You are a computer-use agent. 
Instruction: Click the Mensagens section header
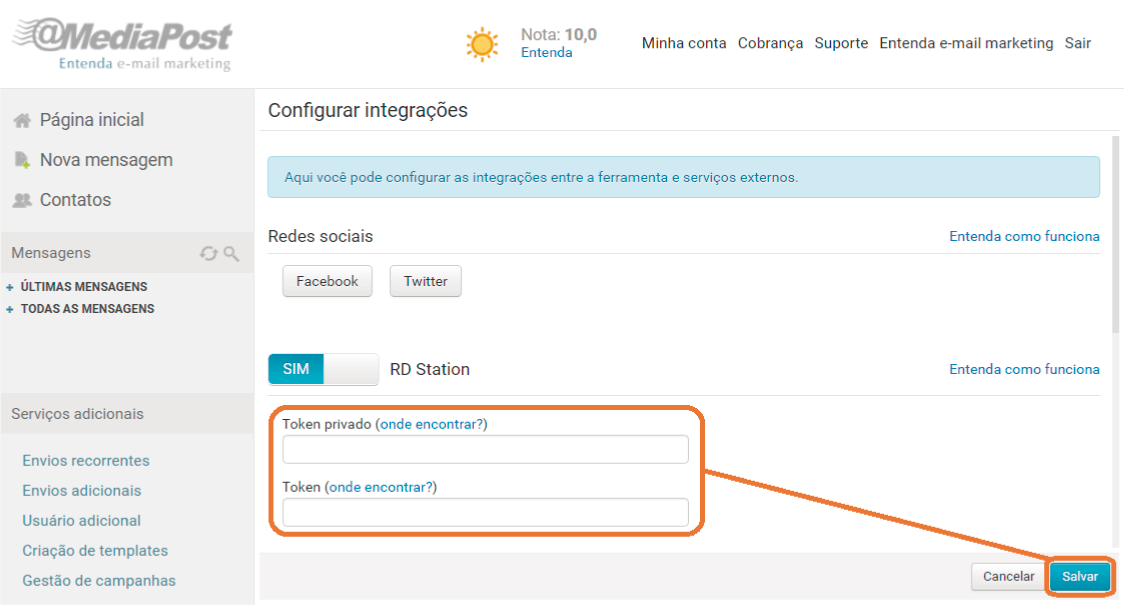pos(51,253)
